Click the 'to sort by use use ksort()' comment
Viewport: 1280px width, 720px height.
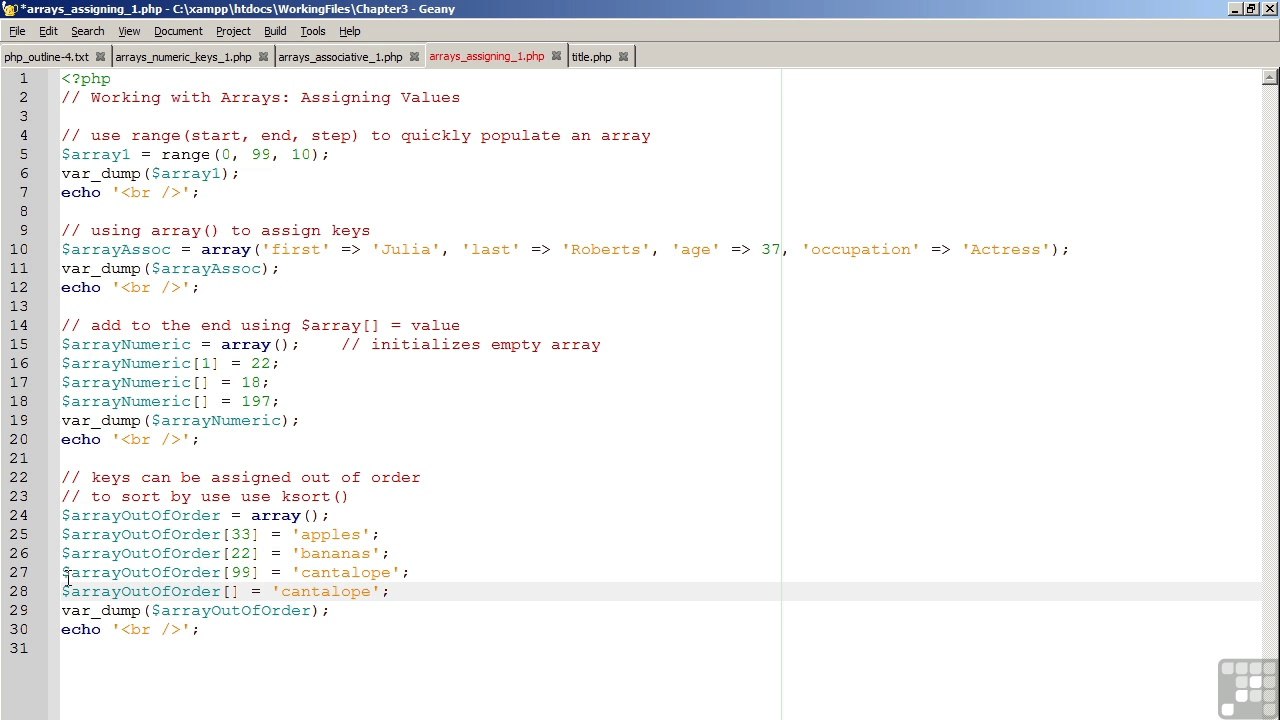[x=205, y=496]
